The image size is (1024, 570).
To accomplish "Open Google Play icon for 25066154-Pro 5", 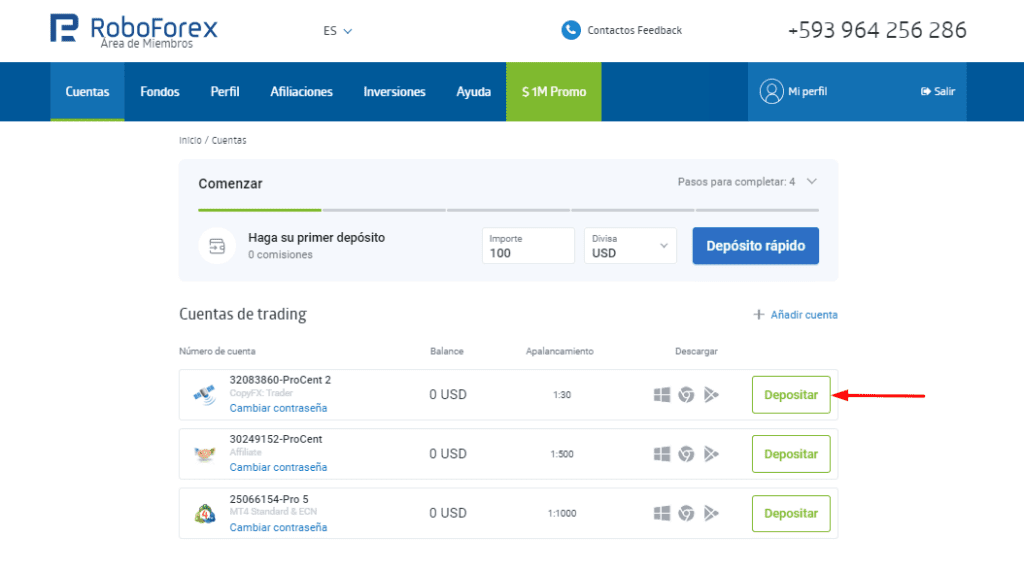I will [x=711, y=513].
